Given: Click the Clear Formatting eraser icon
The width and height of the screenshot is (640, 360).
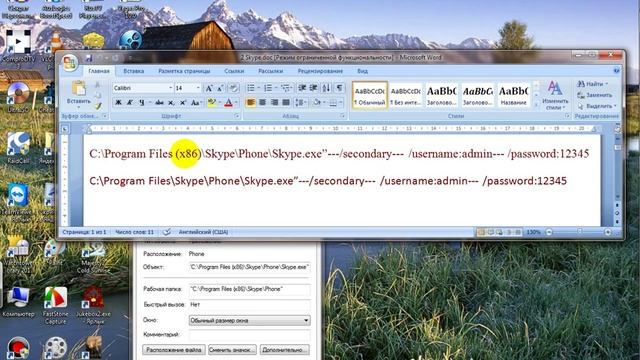Looking at the screenshot, I should point(233,88).
